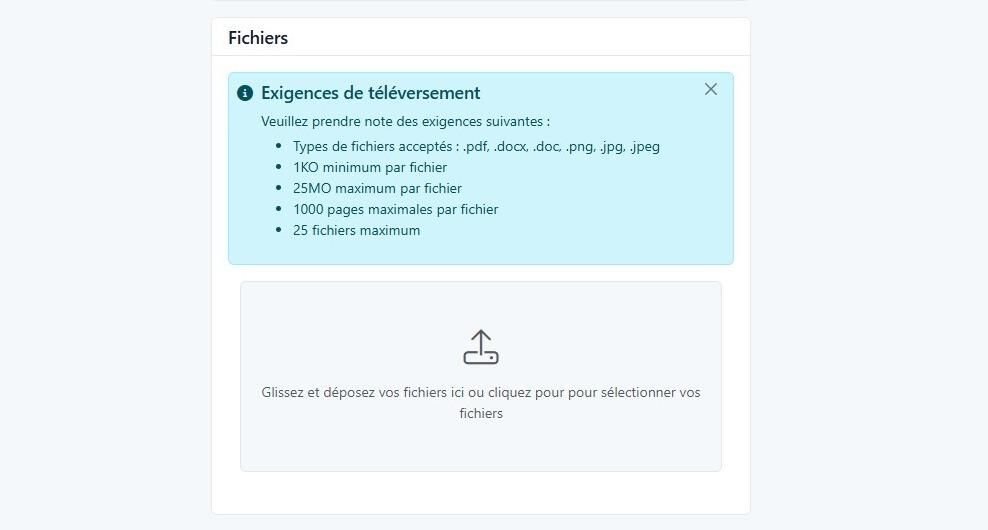The height and width of the screenshot is (530, 988).
Task: Select files via the Glissez et déposez text
Action: (481, 403)
